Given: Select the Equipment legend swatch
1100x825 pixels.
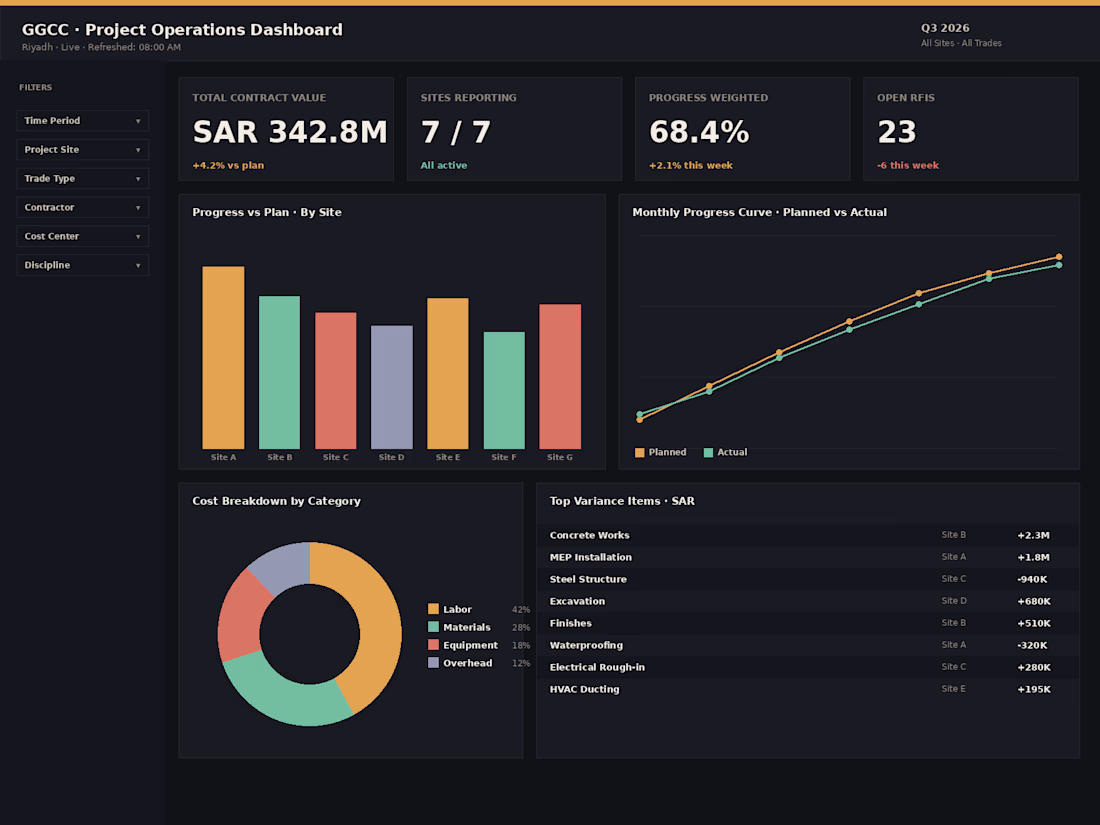Looking at the screenshot, I should click(x=433, y=645).
